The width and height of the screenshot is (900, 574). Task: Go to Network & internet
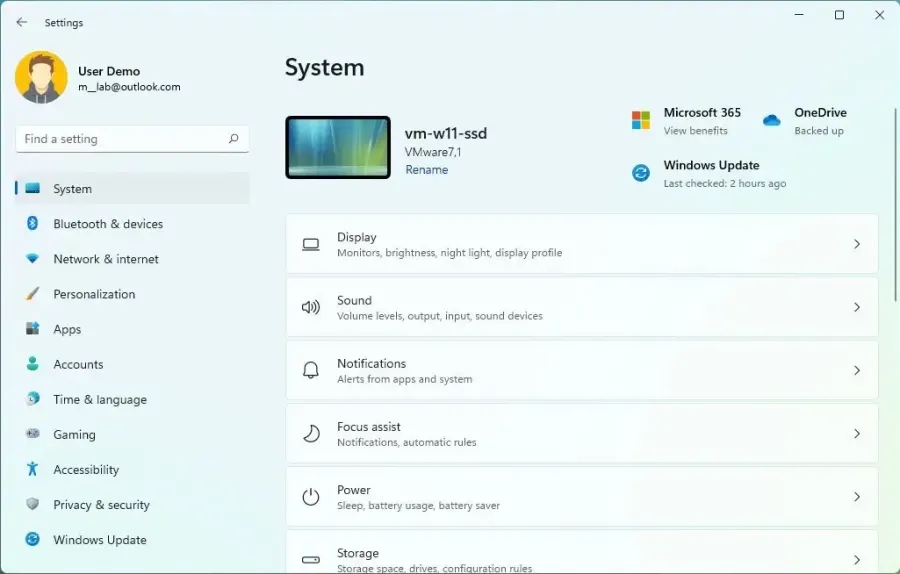(133, 259)
